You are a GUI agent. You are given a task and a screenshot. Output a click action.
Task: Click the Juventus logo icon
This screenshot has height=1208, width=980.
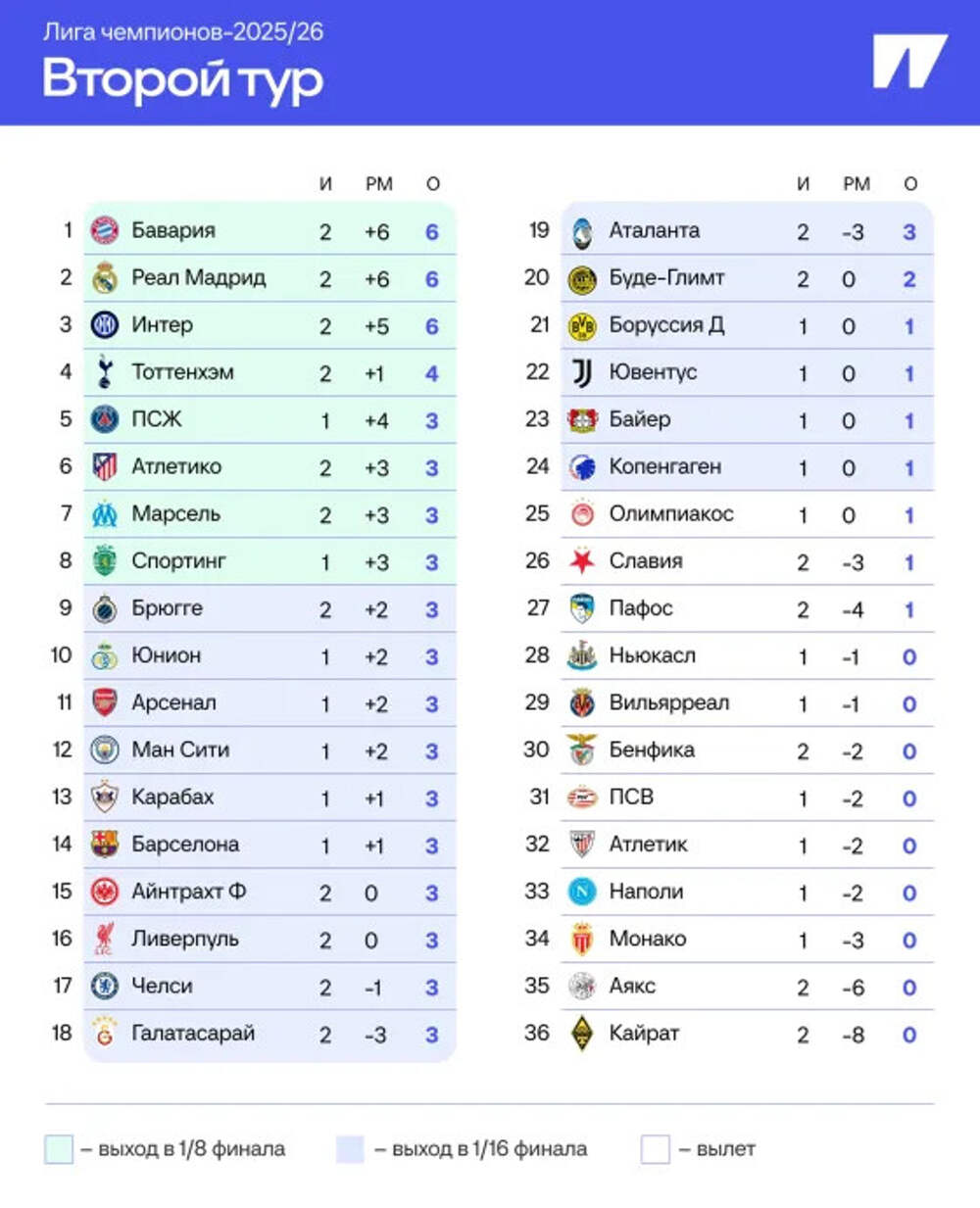[582, 372]
